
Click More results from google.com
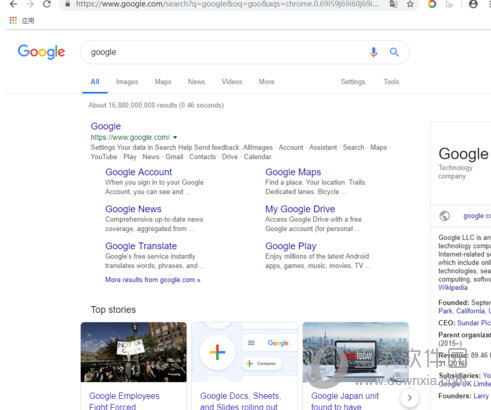153,280
